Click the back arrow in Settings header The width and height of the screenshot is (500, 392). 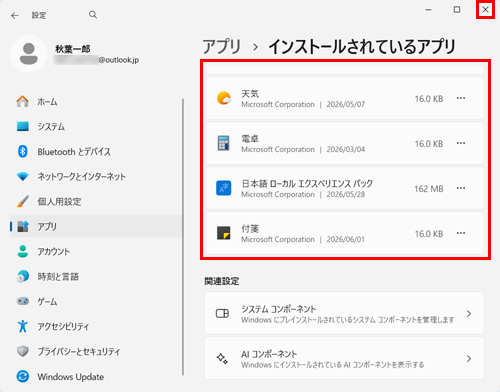15,15
